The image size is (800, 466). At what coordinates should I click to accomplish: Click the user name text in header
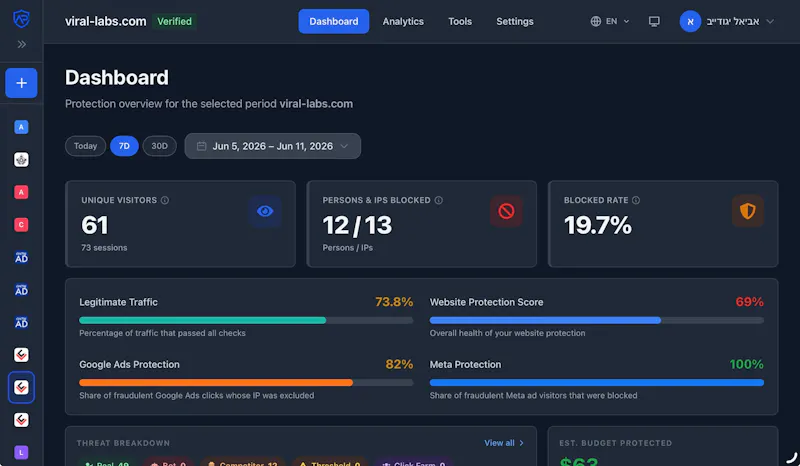[x=733, y=21]
